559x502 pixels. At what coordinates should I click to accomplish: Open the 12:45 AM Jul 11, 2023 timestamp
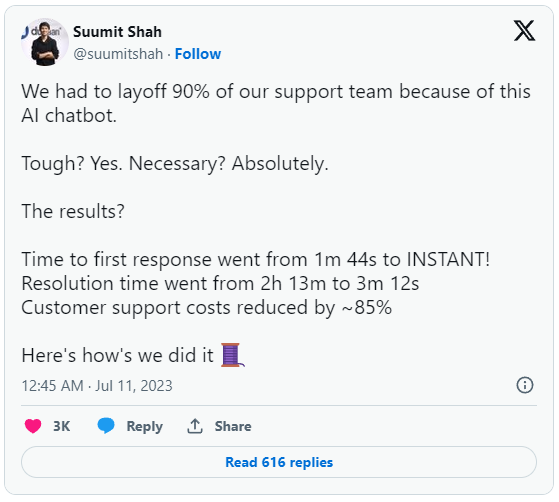pos(97,386)
